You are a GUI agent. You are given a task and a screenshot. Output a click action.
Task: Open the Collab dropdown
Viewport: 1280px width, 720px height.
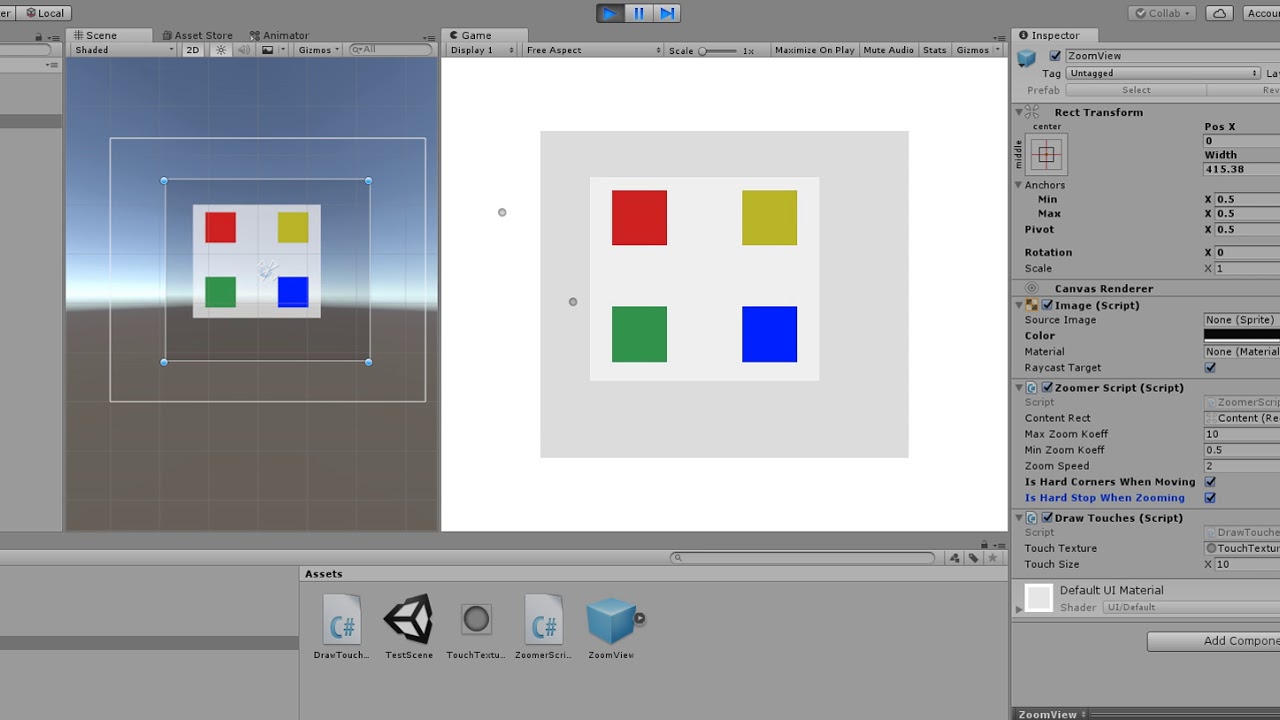click(x=1162, y=13)
